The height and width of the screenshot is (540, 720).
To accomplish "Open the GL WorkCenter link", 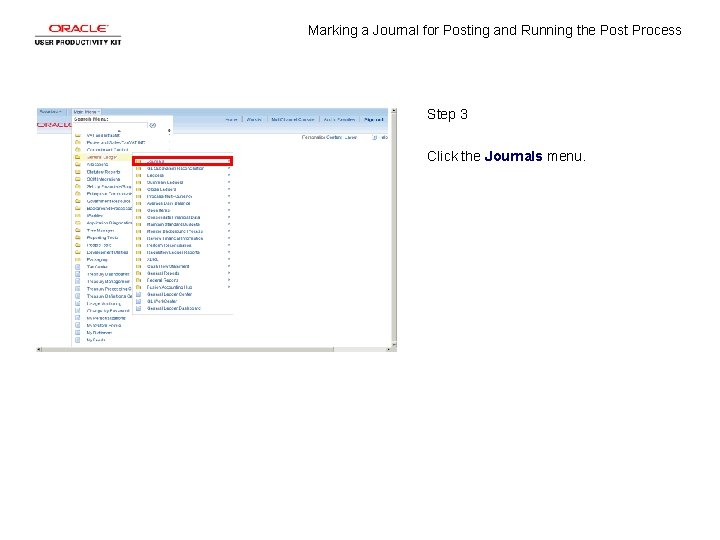I will point(162,301).
